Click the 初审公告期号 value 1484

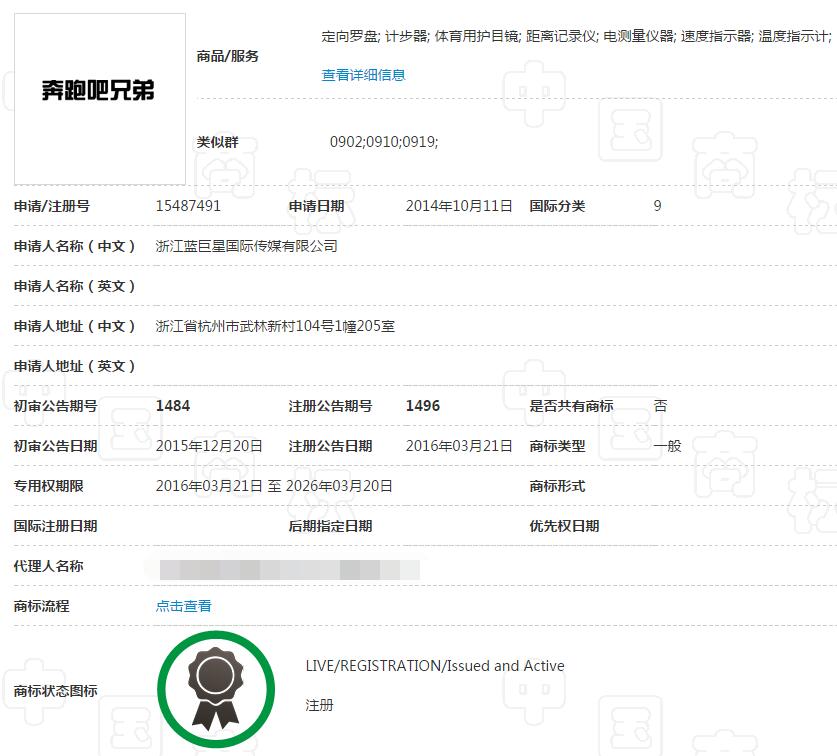coord(171,406)
